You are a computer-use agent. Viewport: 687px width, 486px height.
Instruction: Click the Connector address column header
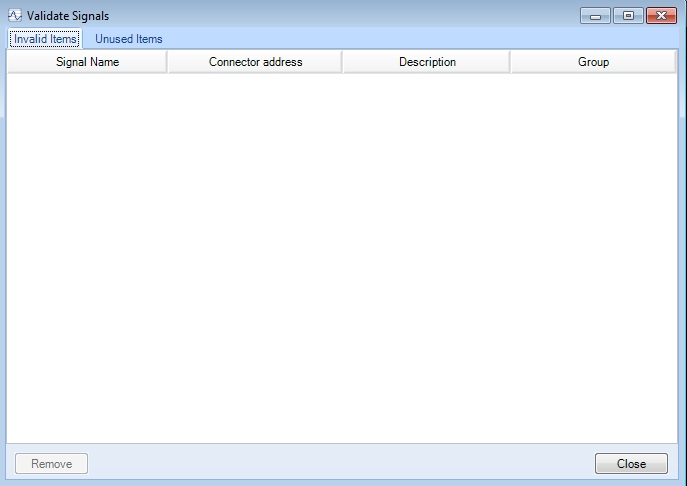click(x=255, y=62)
